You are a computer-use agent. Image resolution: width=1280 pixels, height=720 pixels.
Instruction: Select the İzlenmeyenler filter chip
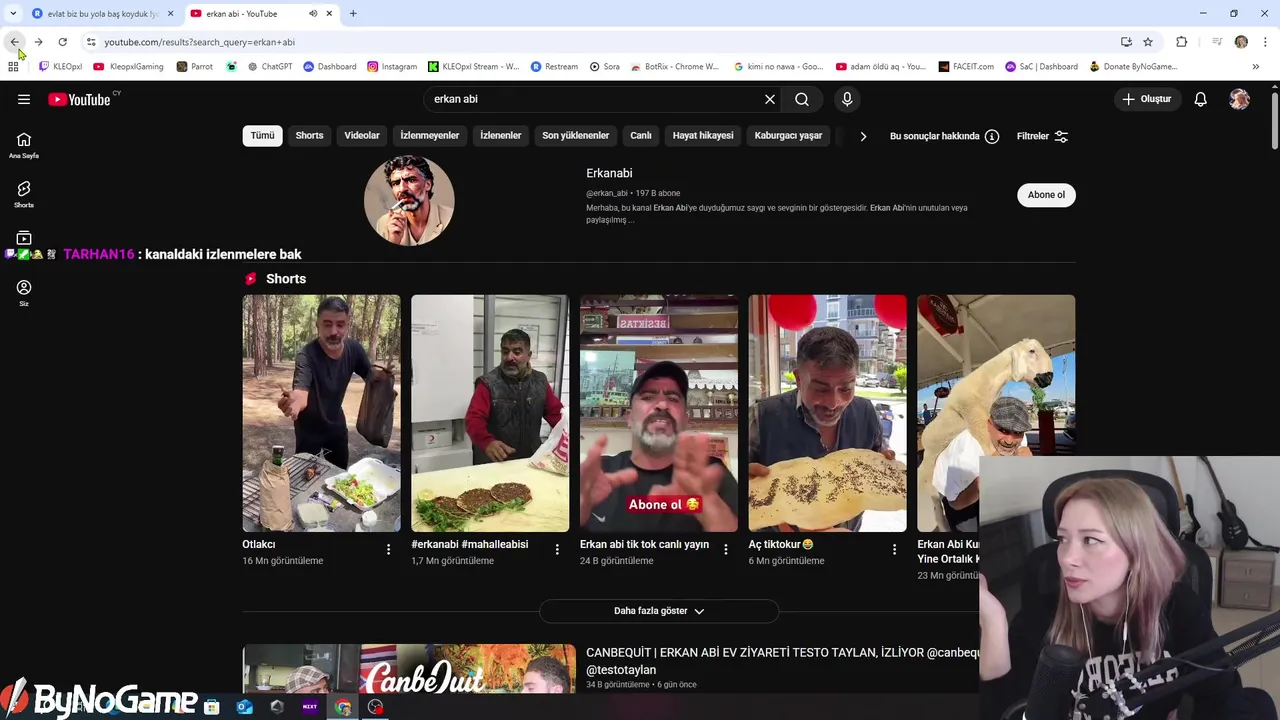pos(430,136)
